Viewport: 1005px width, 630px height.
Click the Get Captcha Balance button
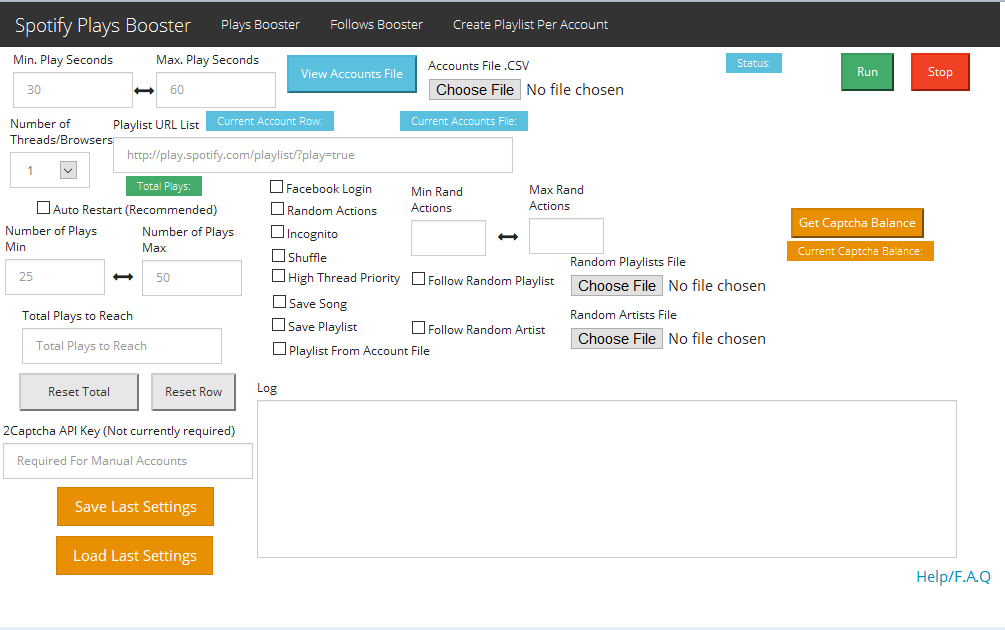[x=857, y=223]
